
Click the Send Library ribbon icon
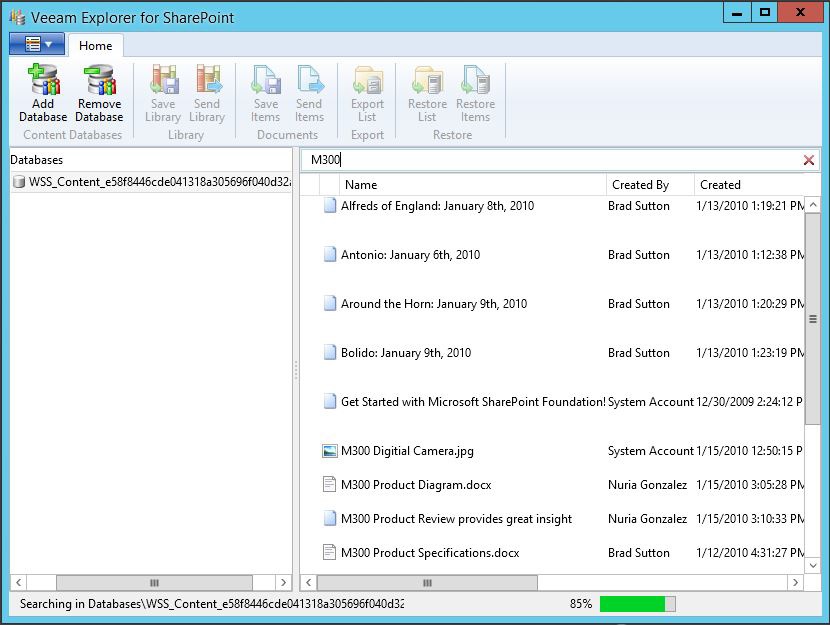coord(208,79)
